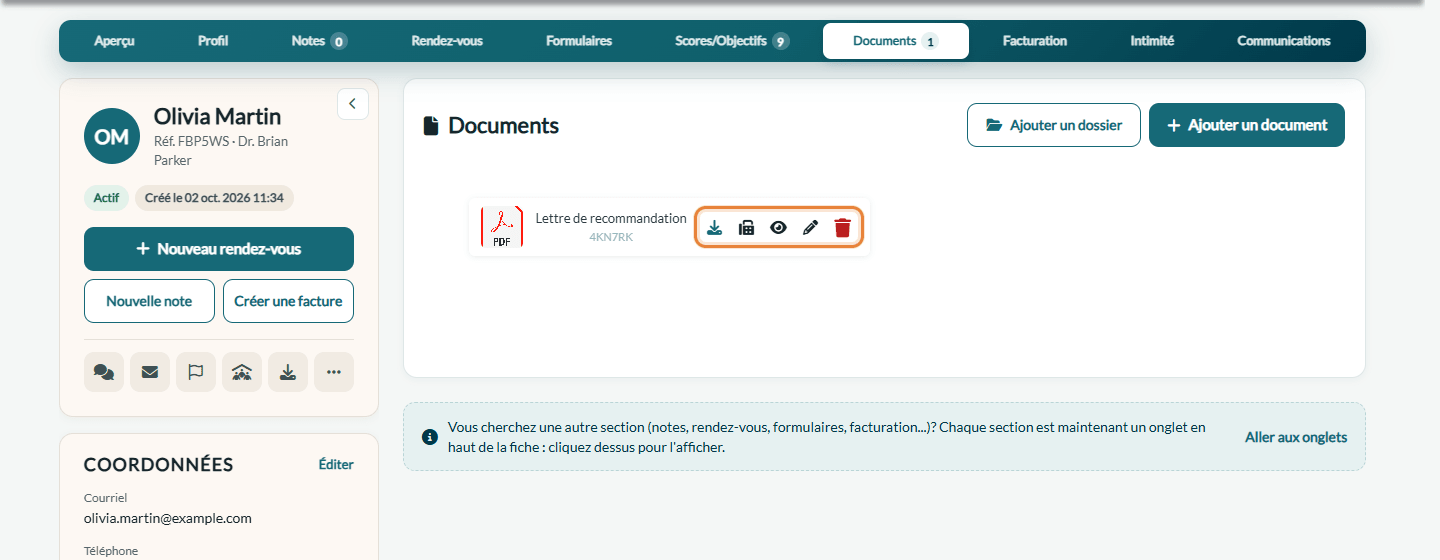Viewport: 1440px width, 560px height.
Task: Click email olivia.martin@example.com
Action: tap(168, 518)
